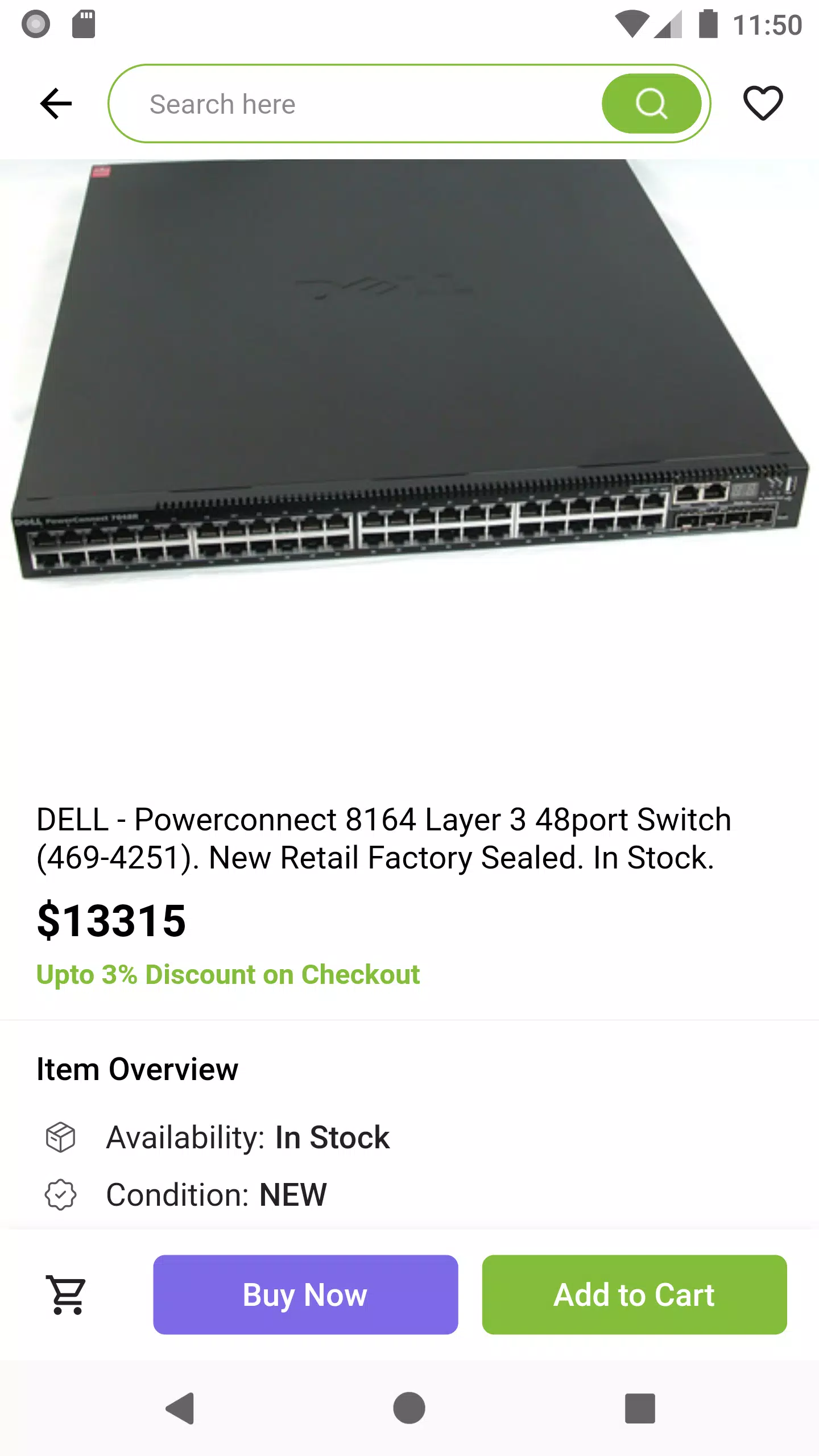The width and height of the screenshot is (819, 1456).
Task: Tap the Wi-Fi status bar icon
Action: [x=632, y=24]
